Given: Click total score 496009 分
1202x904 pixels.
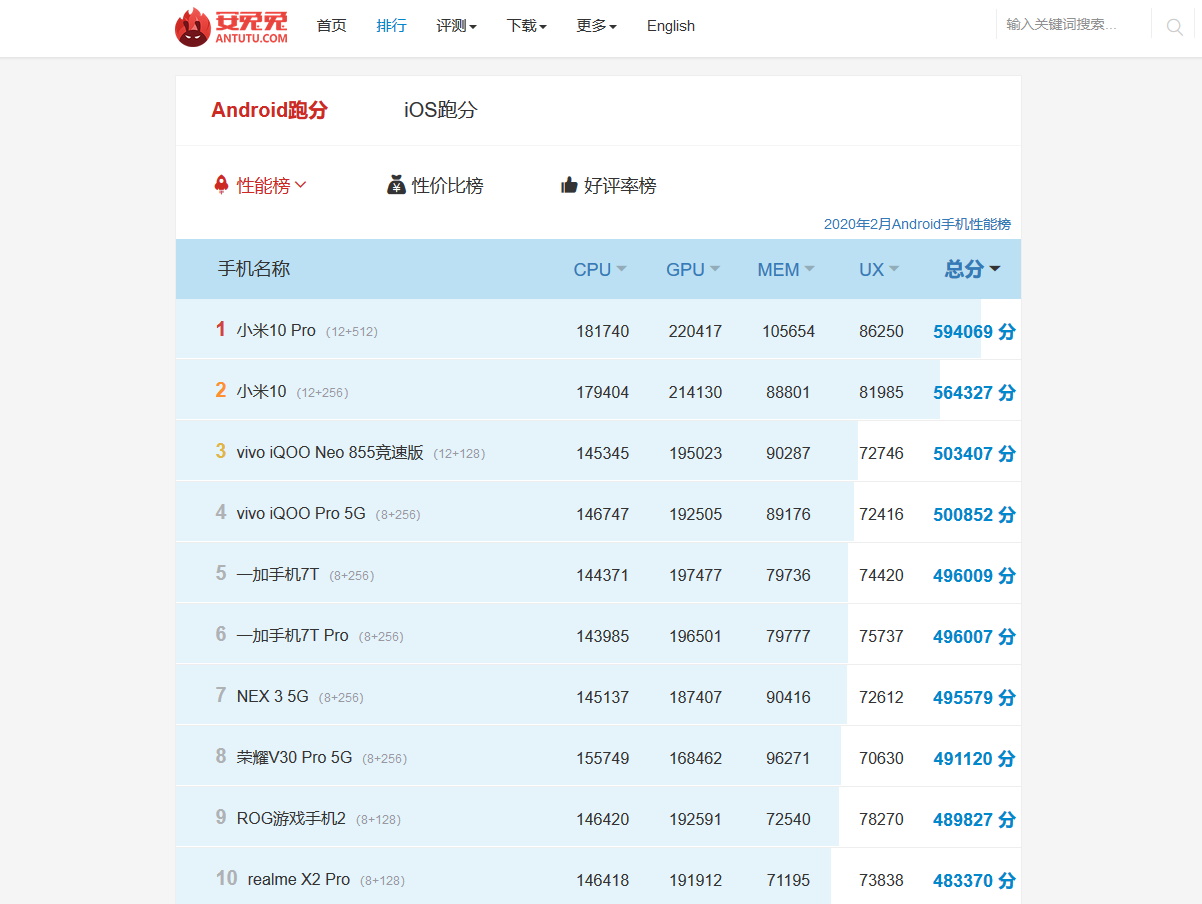Looking at the screenshot, I should click(974, 575).
